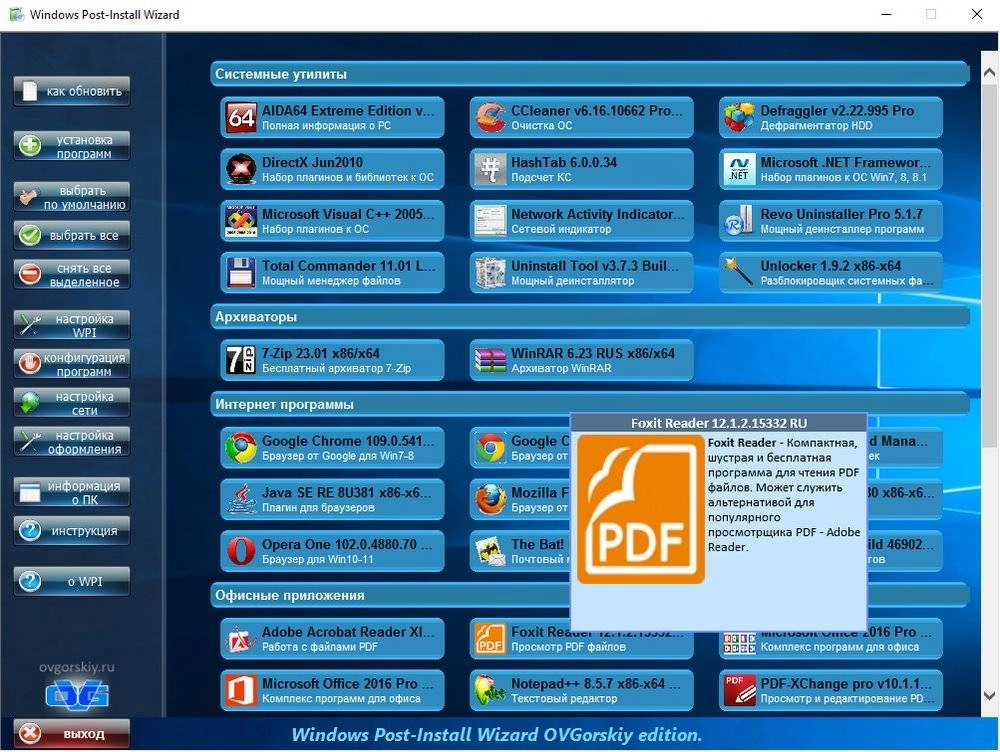Image resolution: width=1000 pixels, height=752 pixels.
Task: Switch to конфигурация программ view
Action: 71,365
